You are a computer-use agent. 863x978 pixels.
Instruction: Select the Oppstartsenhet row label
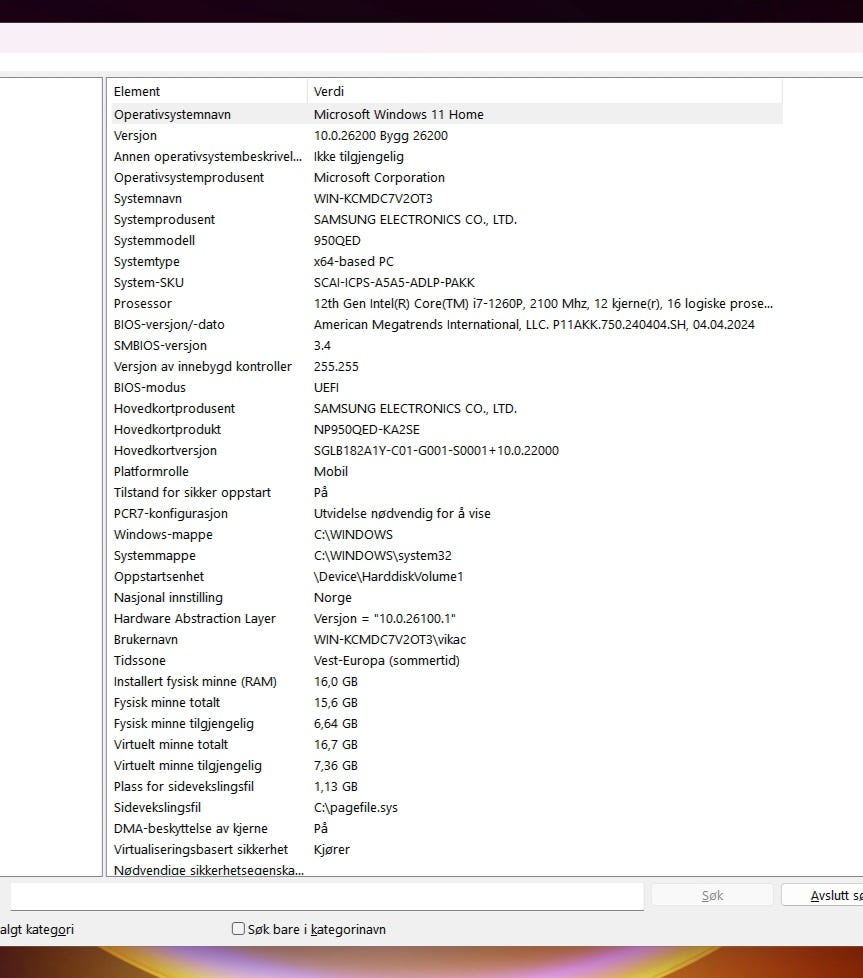click(159, 576)
